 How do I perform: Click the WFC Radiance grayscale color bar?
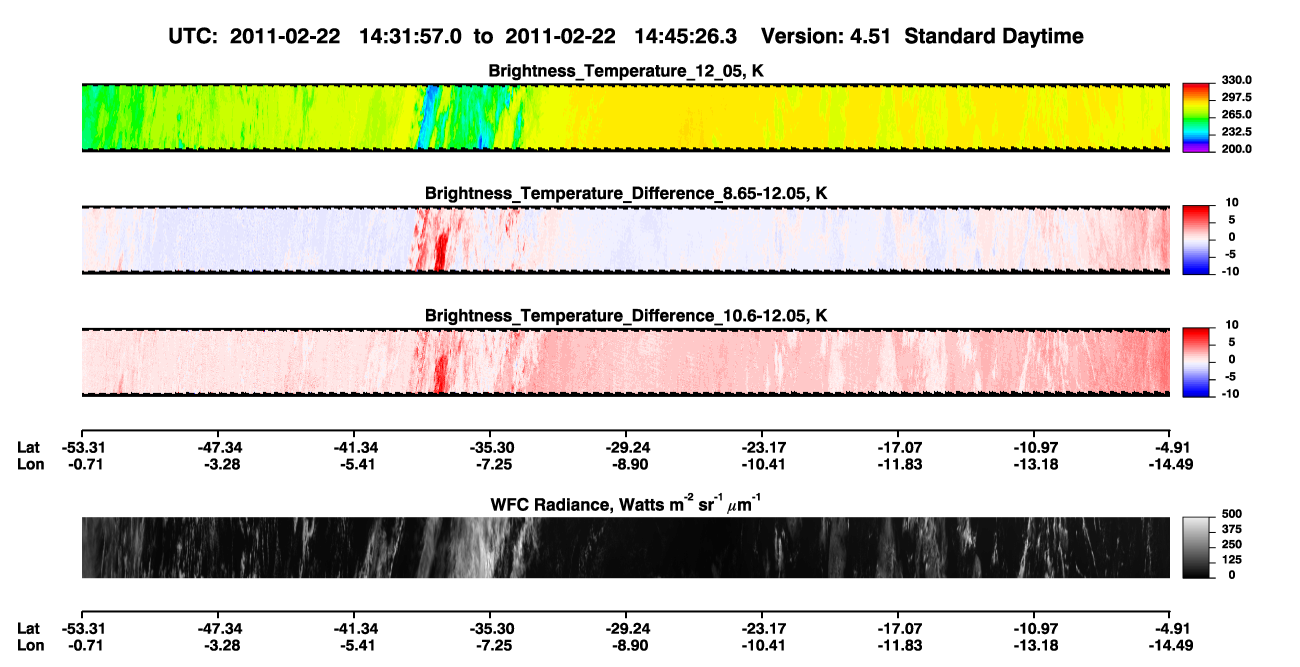pyautogui.click(x=1195, y=548)
